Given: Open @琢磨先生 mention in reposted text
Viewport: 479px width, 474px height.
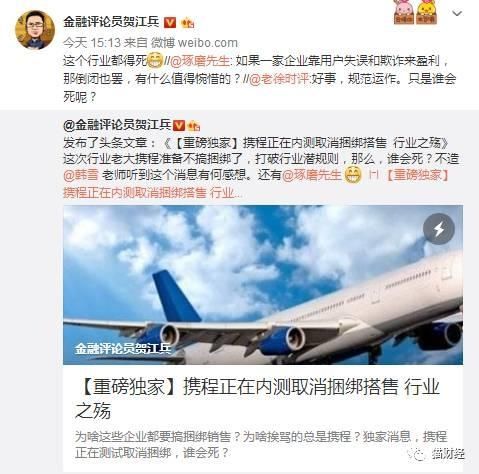Looking at the screenshot, I should coord(312,175).
